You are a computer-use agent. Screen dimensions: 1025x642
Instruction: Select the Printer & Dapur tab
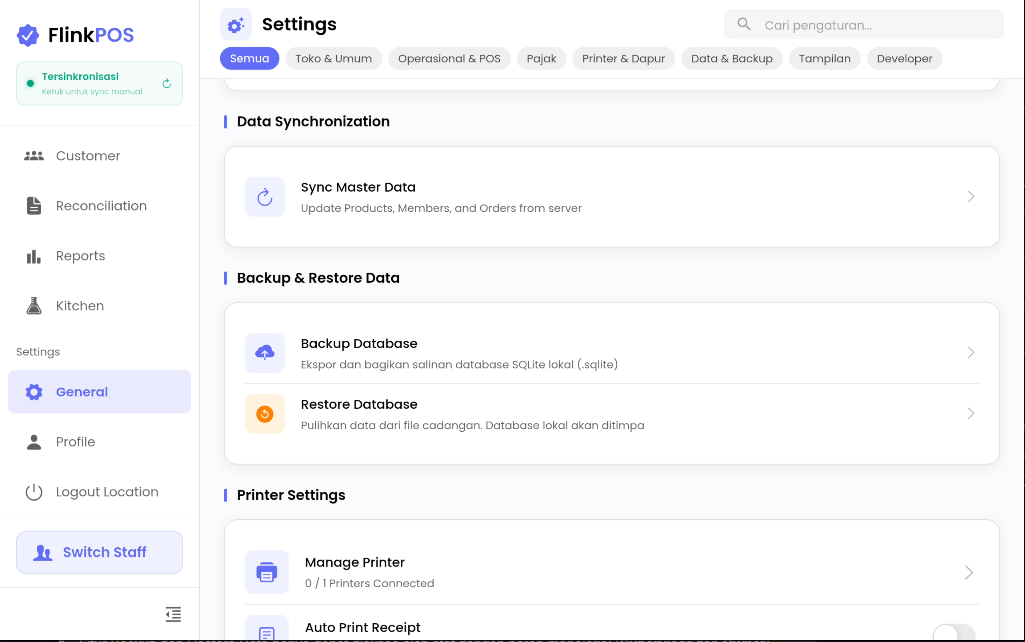coord(624,59)
